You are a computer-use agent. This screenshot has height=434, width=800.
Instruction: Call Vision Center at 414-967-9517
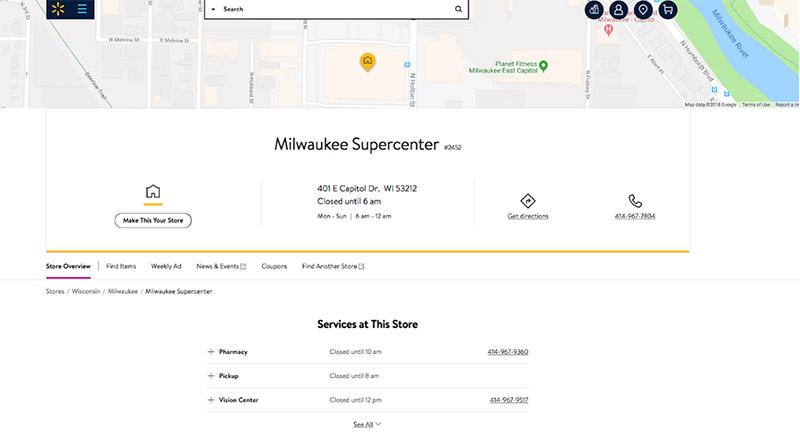(509, 400)
